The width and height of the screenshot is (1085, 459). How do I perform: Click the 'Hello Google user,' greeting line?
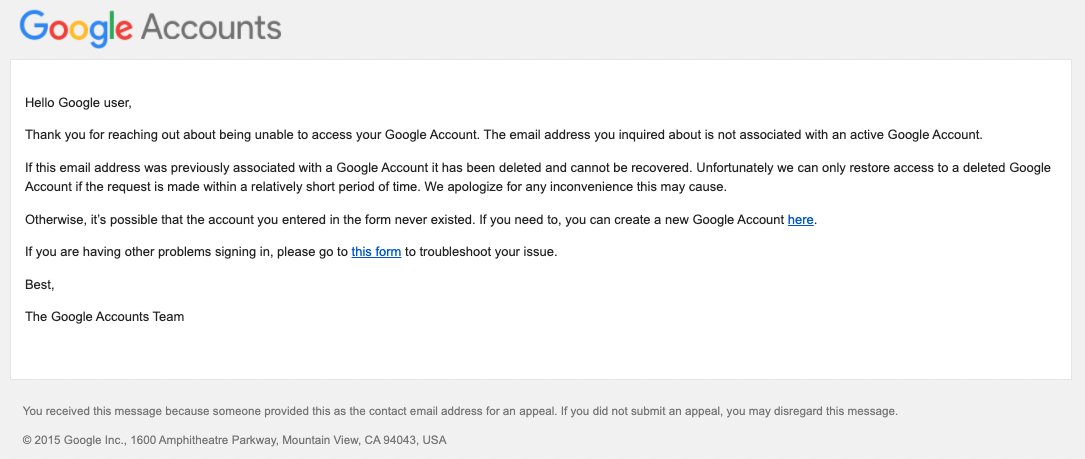pyautogui.click(x=78, y=103)
